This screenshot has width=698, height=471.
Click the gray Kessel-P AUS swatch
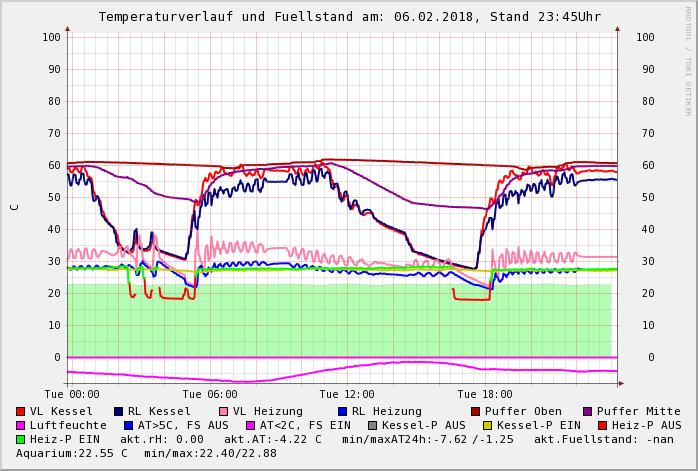click(x=371, y=425)
